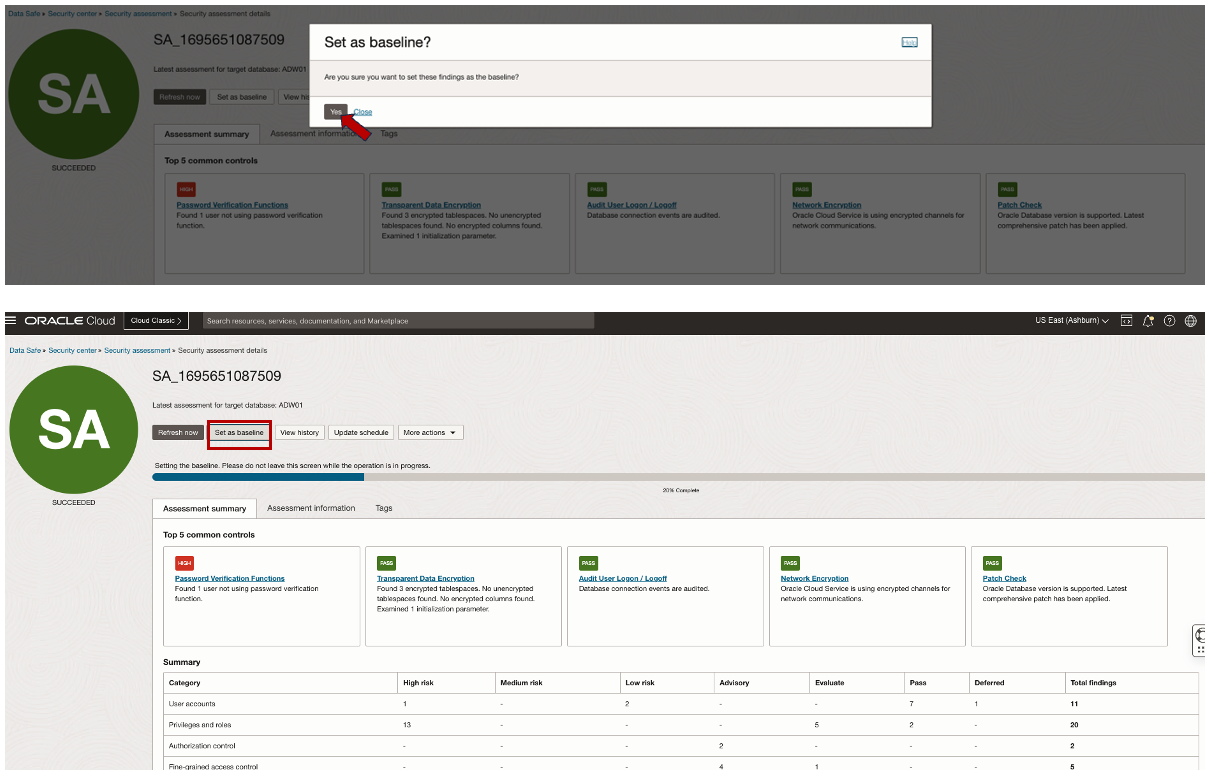The width and height of the screenshot is (1209, 782).
Task: Open dimmed Patch Check link behind the dialog
Action: pyautogui.click(x=1020, y=205)
